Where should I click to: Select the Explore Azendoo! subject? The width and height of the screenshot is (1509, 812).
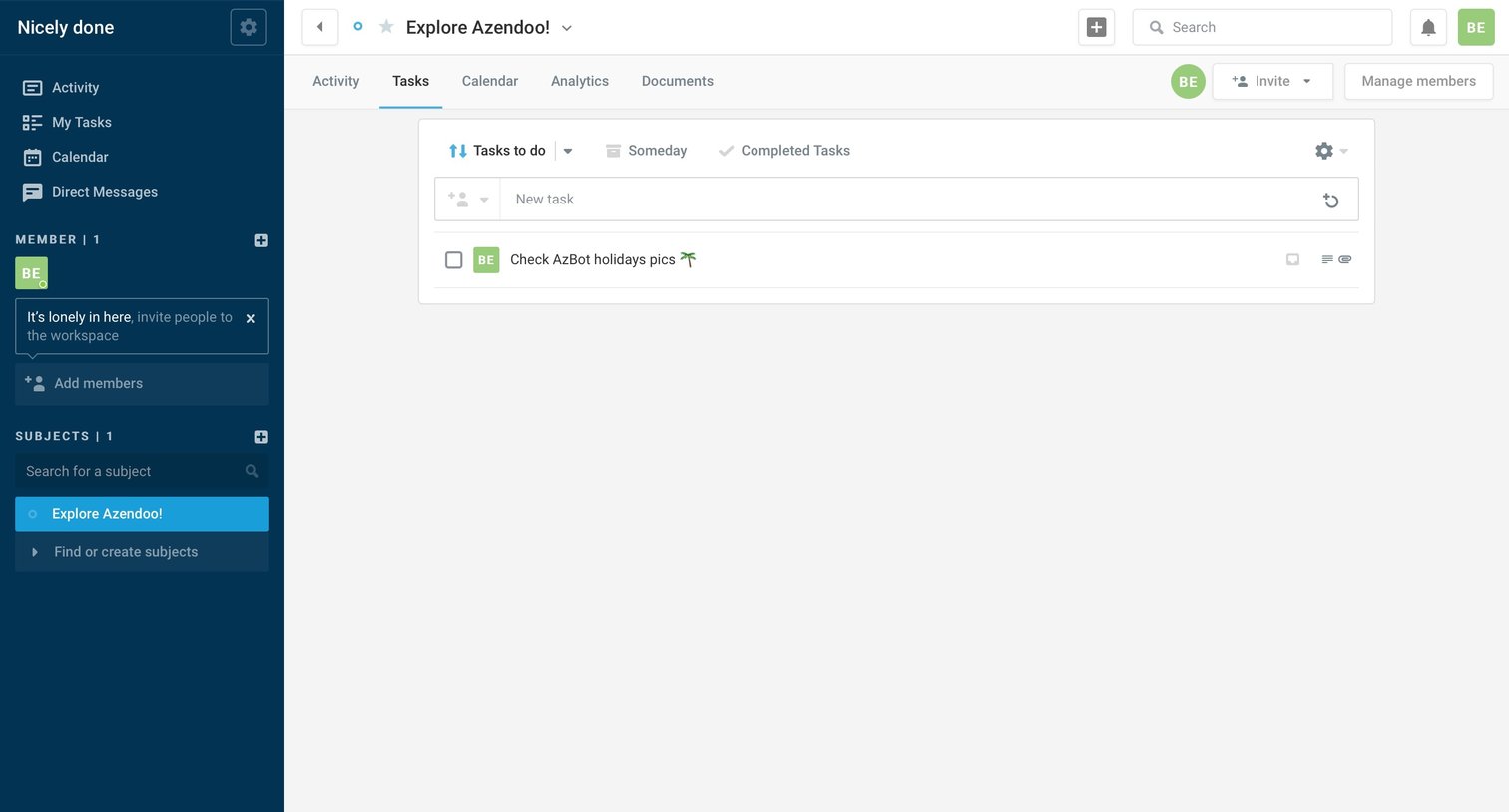point(142,514)
